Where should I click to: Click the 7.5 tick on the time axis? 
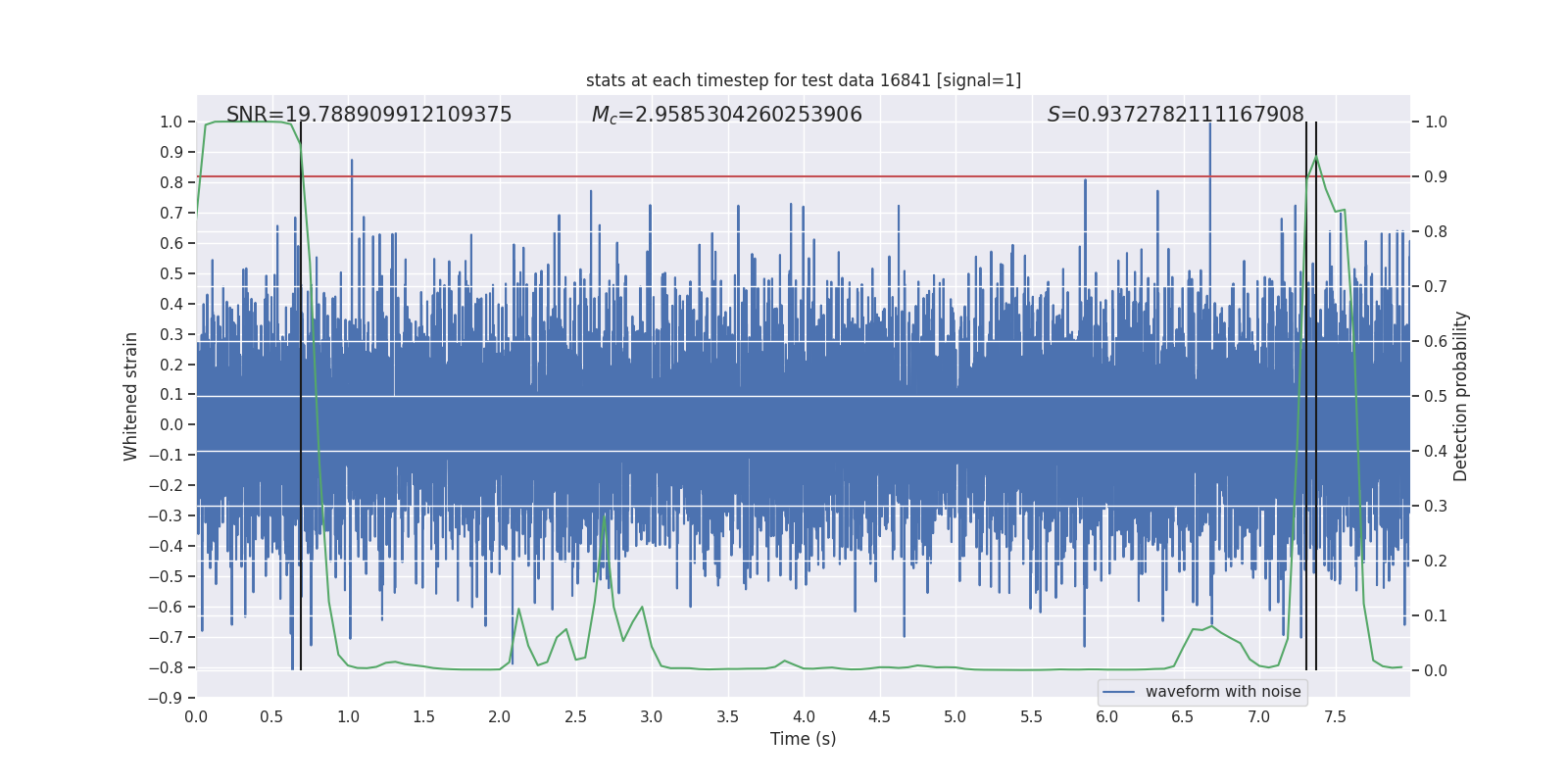point(1335,716)
